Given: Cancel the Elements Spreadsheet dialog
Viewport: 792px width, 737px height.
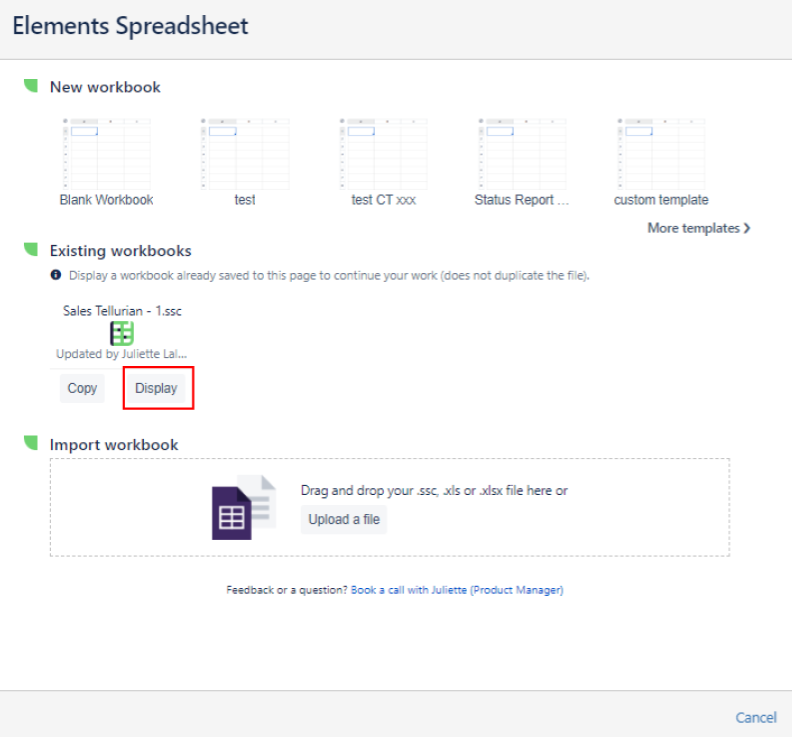Looking at the screenshot, I should tap(755, 717).
